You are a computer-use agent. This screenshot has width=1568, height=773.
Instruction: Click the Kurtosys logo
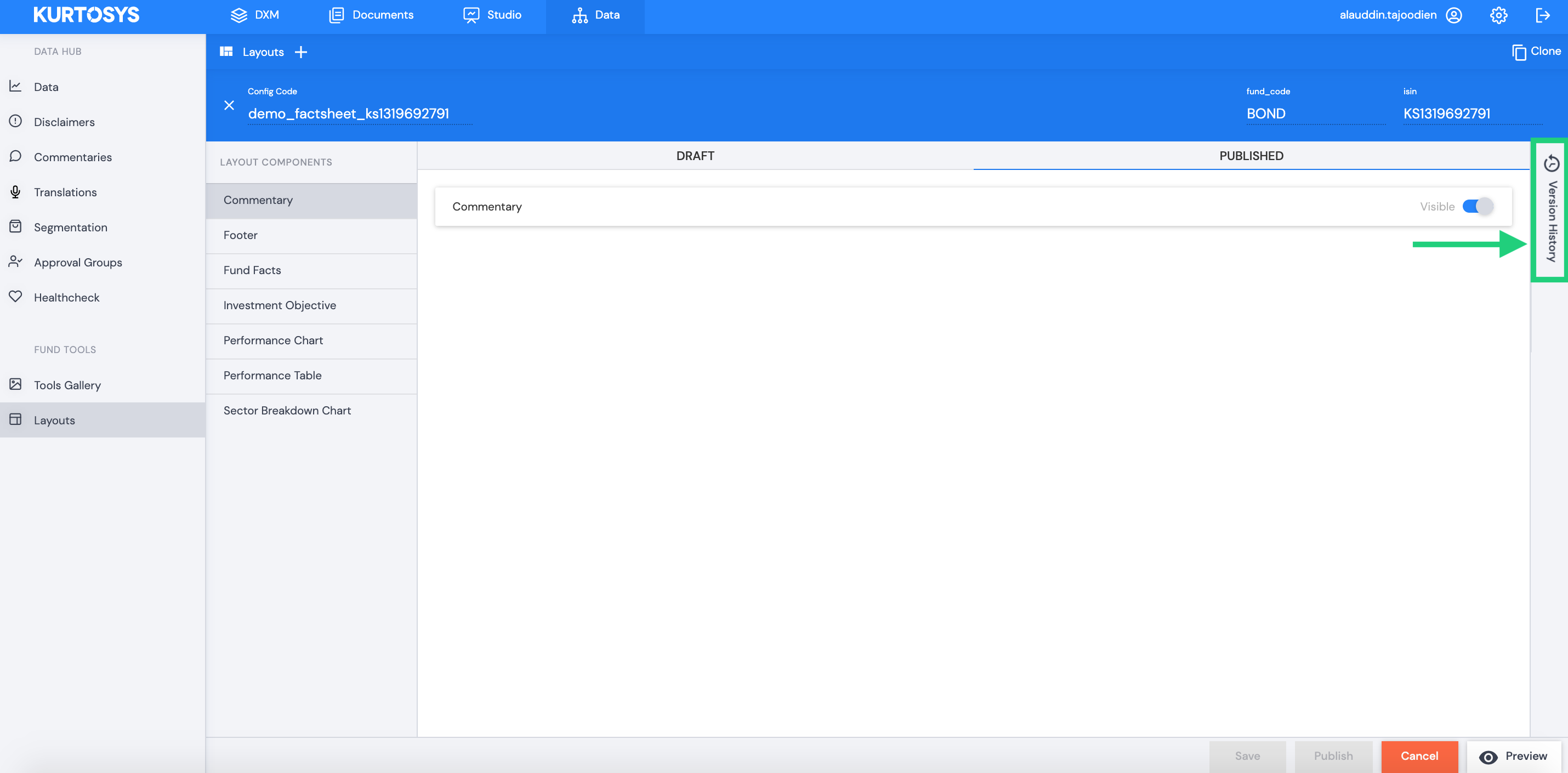point(86,15)
